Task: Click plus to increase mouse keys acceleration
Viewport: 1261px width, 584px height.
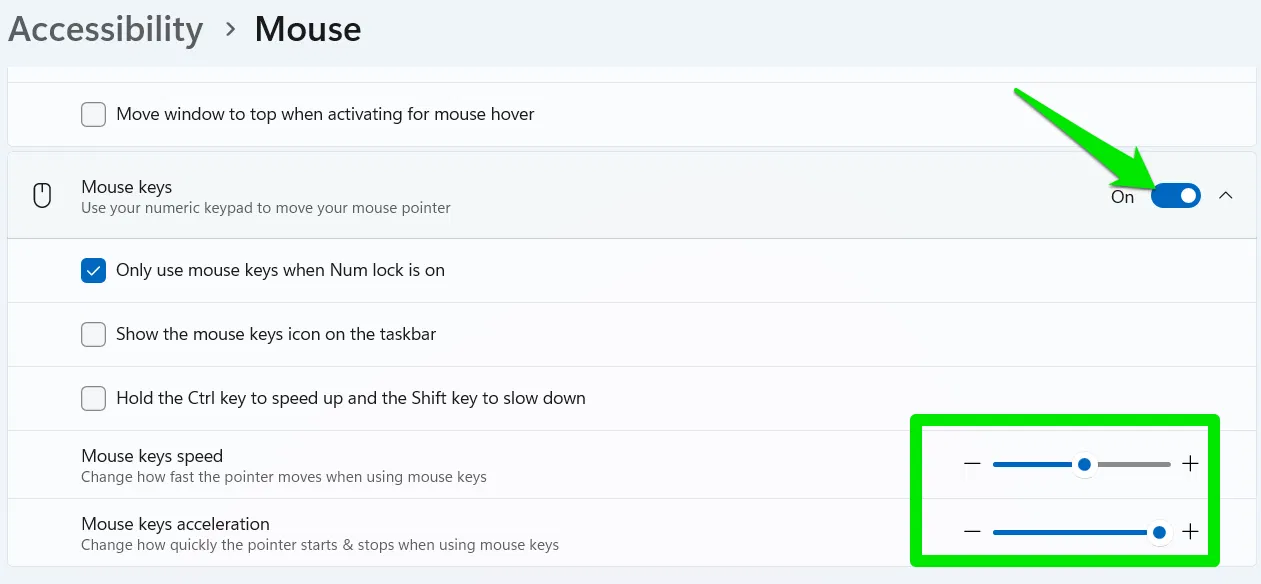Action: (1190, 531)
